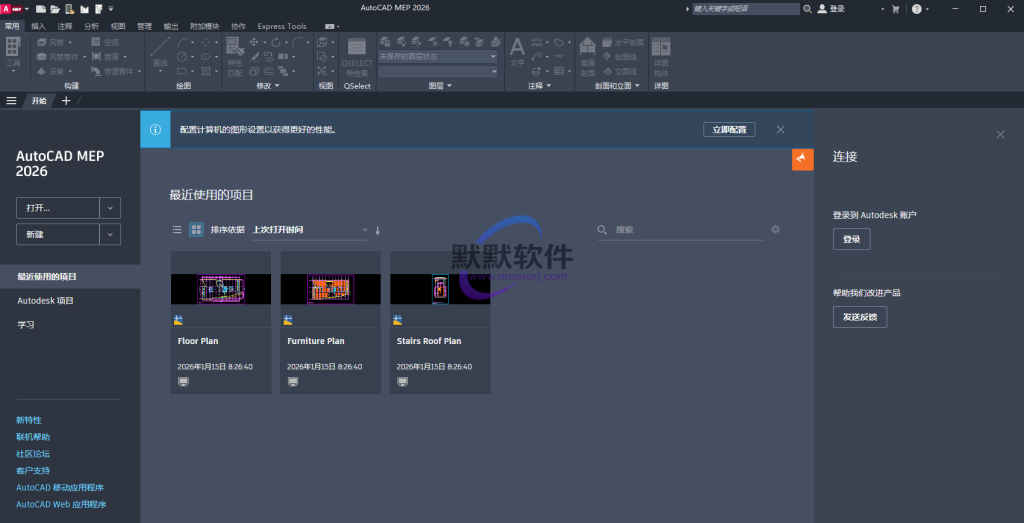Screen dimensions: 1024x523
Task: Switch recent projects to list view
Action: [177, 230]
